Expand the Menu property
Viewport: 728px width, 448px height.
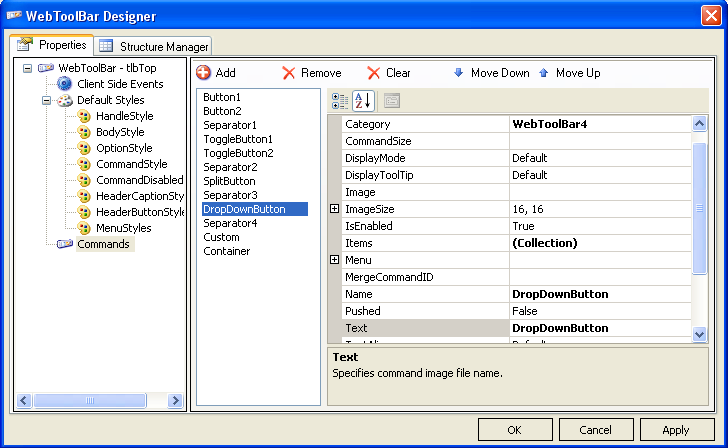pyautogui.click(x=334, y=260)
